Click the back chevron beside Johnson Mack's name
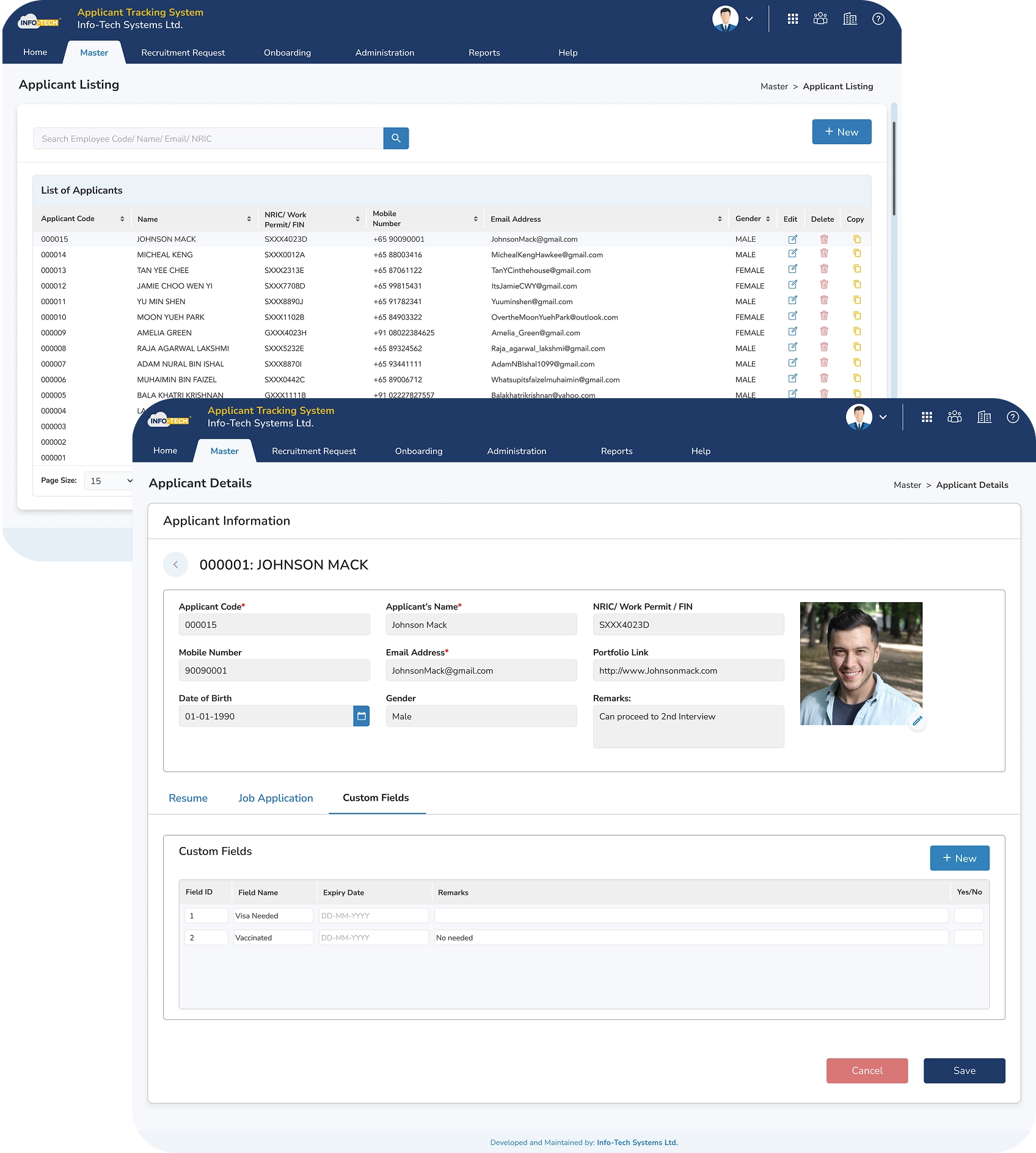The width and height of the screenshot is (1036, 1153). (176, 564)
